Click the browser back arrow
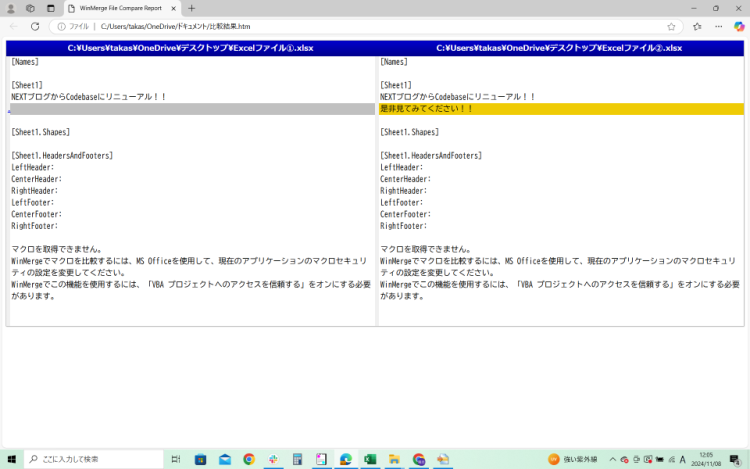 [x=13, y=26]
